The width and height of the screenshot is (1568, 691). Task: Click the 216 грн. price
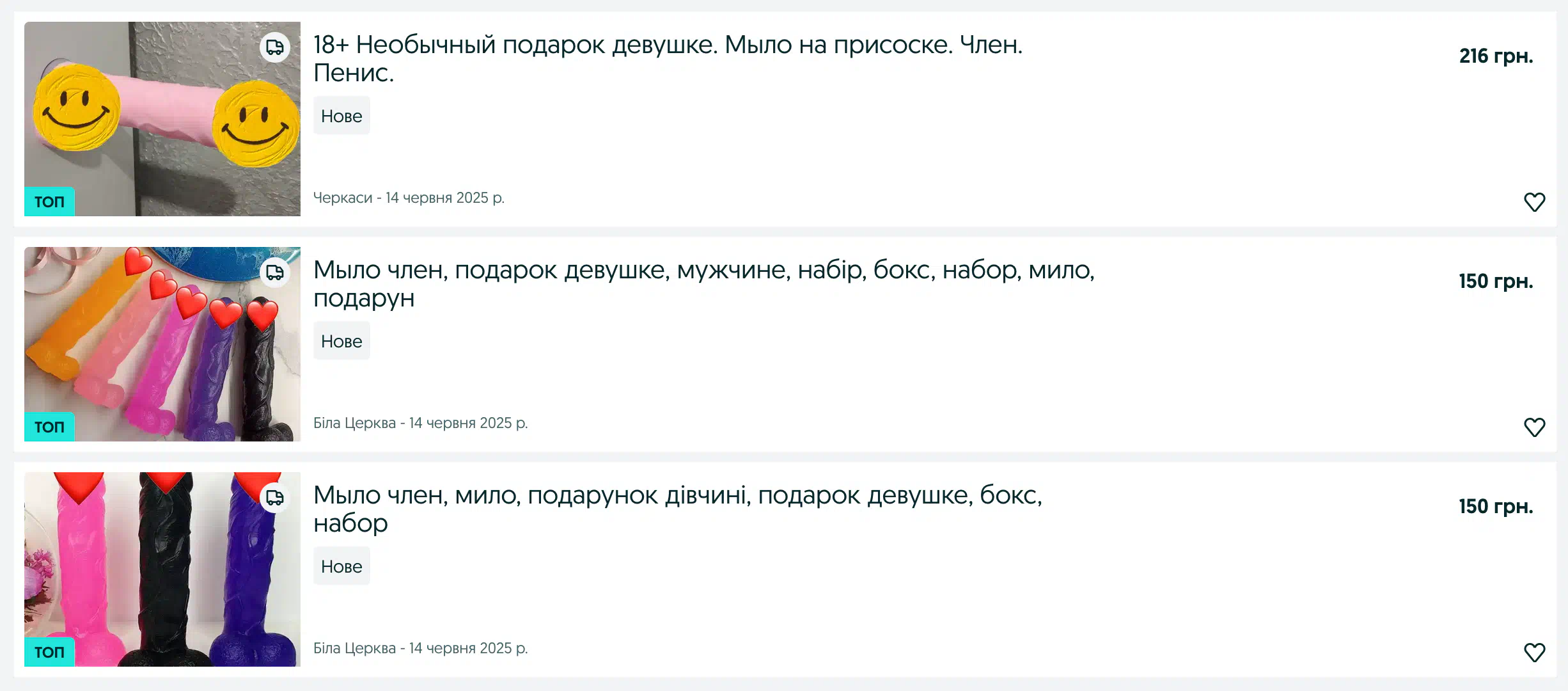[1496, 56]
